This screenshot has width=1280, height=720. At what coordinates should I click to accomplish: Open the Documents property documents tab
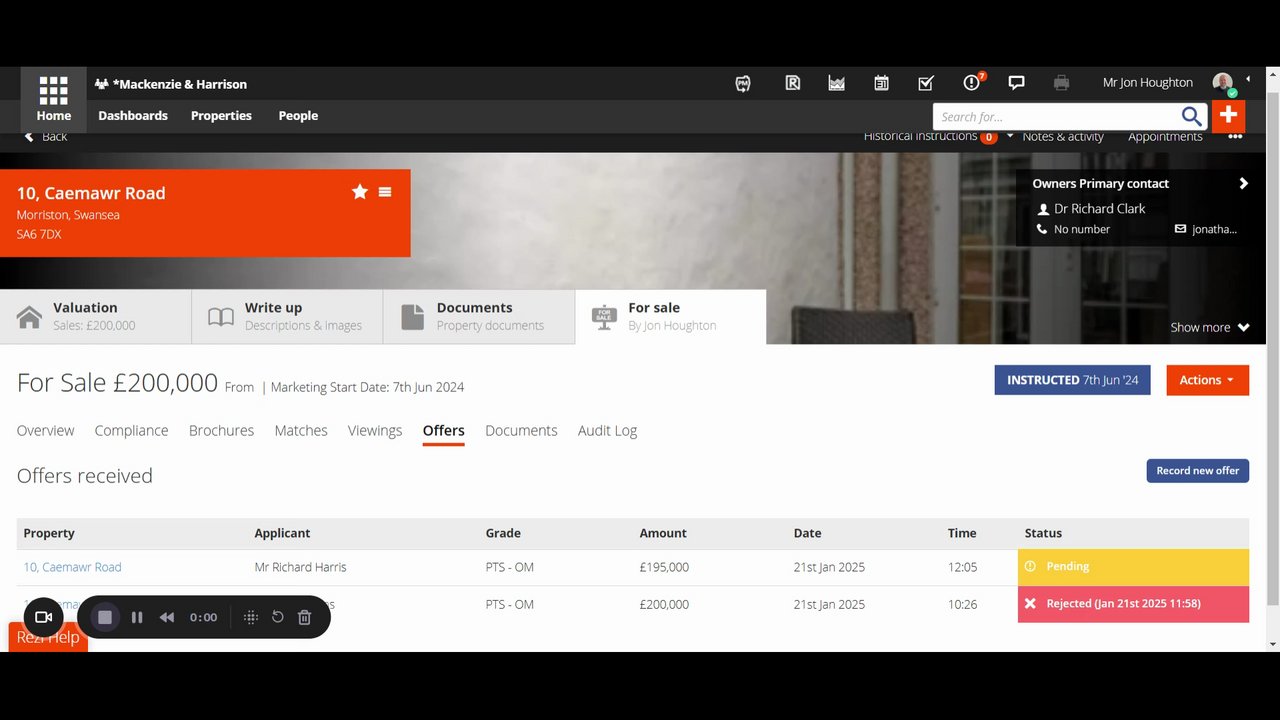(479, 317)
